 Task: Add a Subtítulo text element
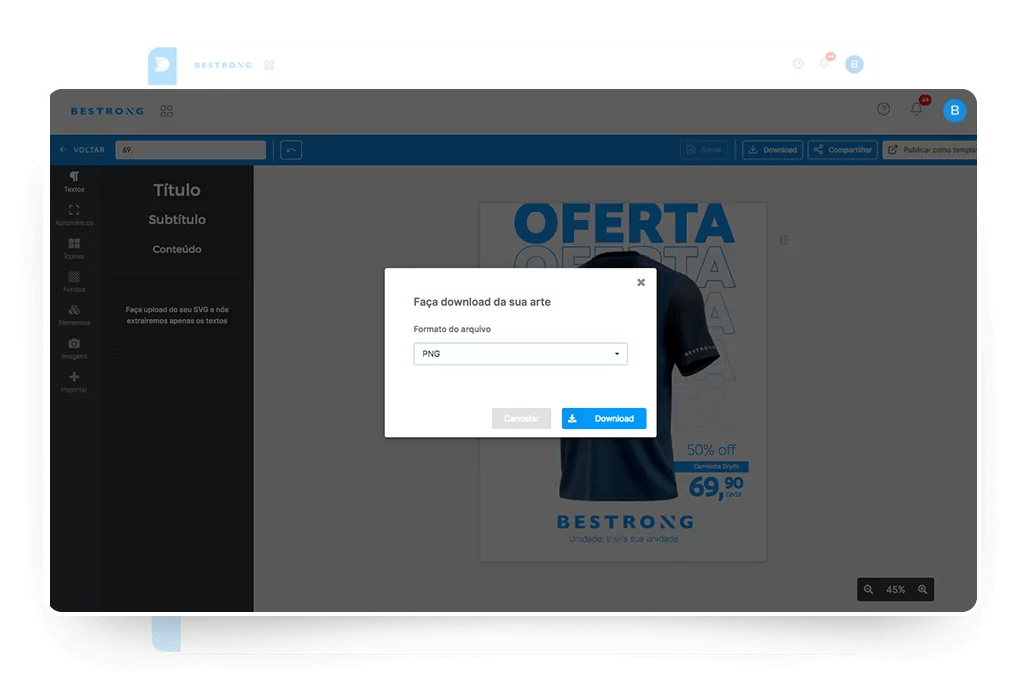pyautogui.click(x=176, y=219)
